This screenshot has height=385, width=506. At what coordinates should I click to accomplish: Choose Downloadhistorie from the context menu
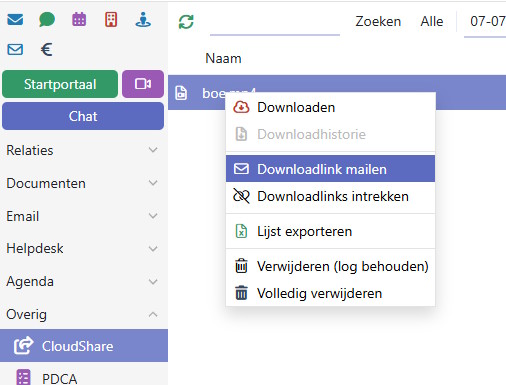click(x=330, y=134)
